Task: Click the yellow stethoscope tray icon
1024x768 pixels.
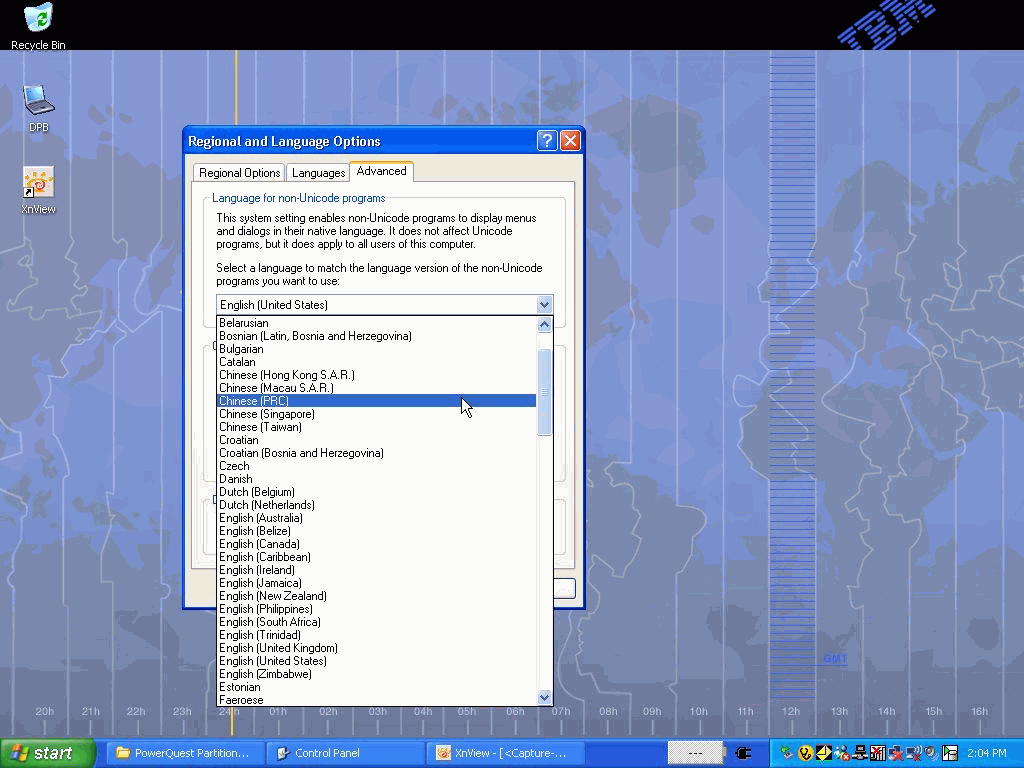Action: tap(805, 753)
